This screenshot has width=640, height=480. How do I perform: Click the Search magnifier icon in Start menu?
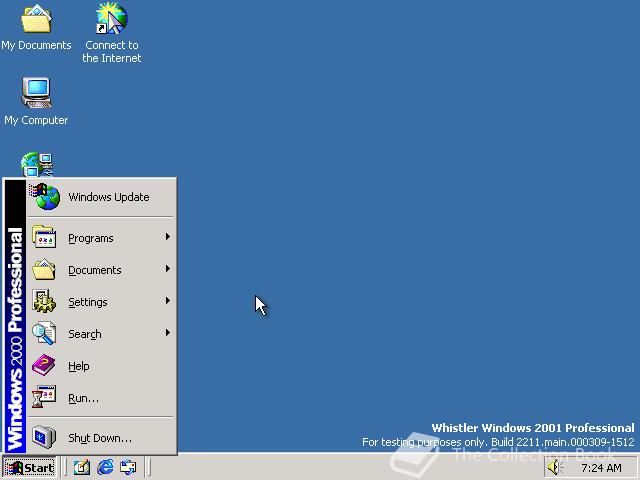44,333
